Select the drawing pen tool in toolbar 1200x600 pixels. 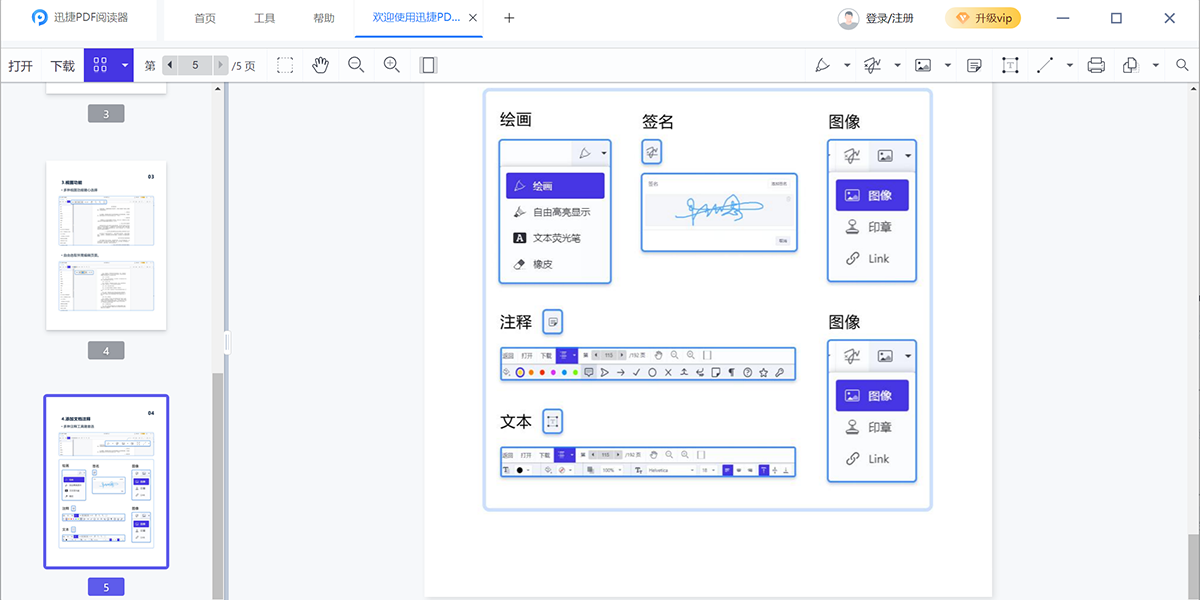[x=822, y=65]
